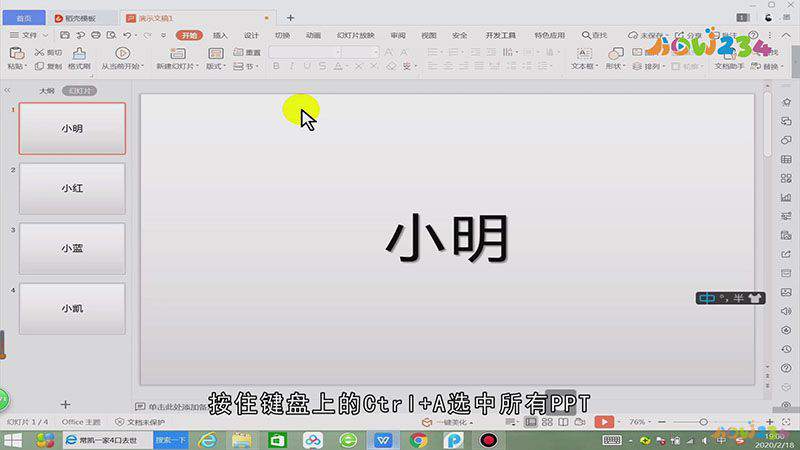This screenshot has width=800, height=450.
Task: Click the 版式 layout icon
Action: pos(216,53)
